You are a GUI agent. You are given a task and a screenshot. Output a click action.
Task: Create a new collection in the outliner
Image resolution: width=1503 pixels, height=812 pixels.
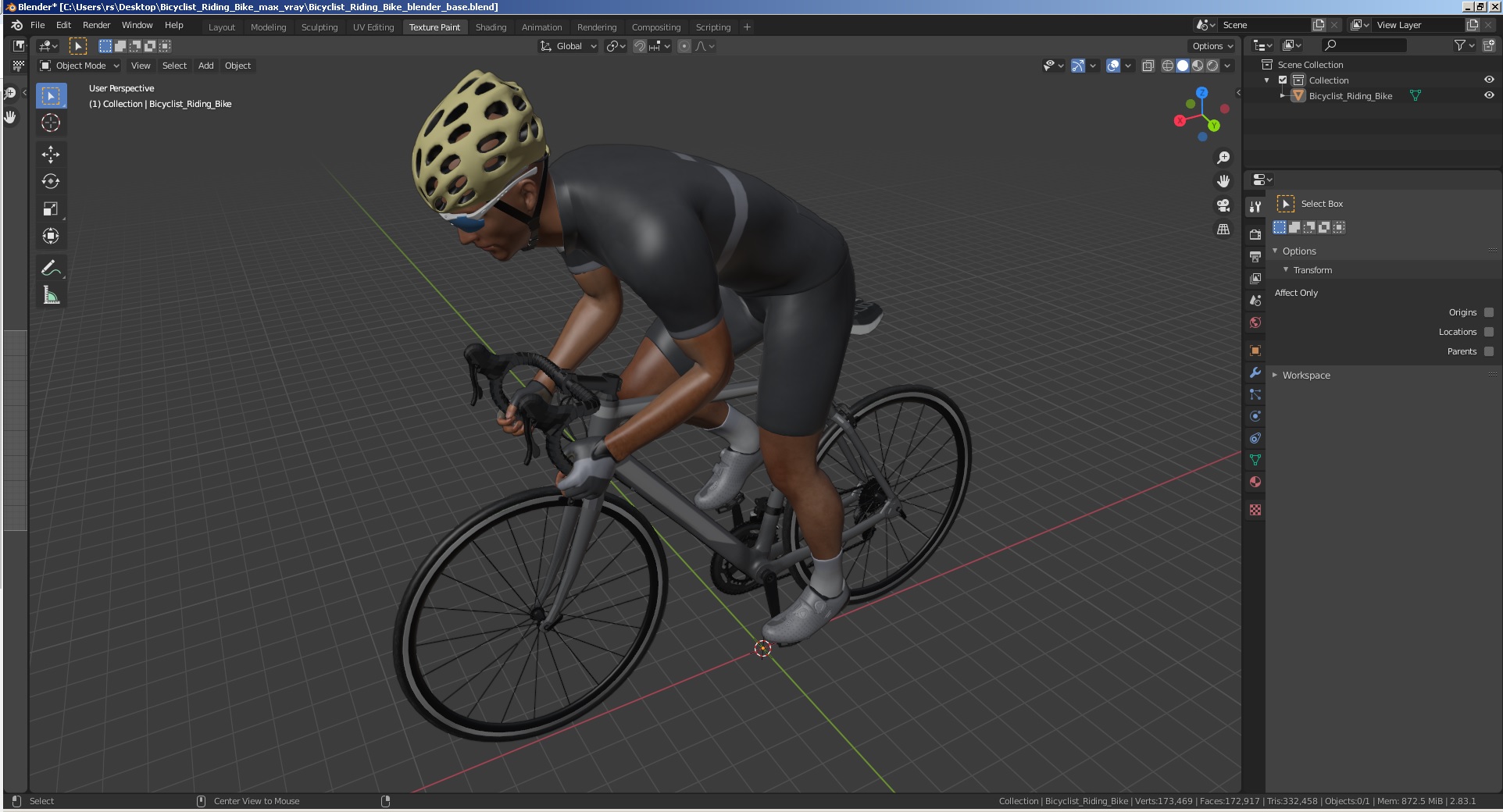1489,46
